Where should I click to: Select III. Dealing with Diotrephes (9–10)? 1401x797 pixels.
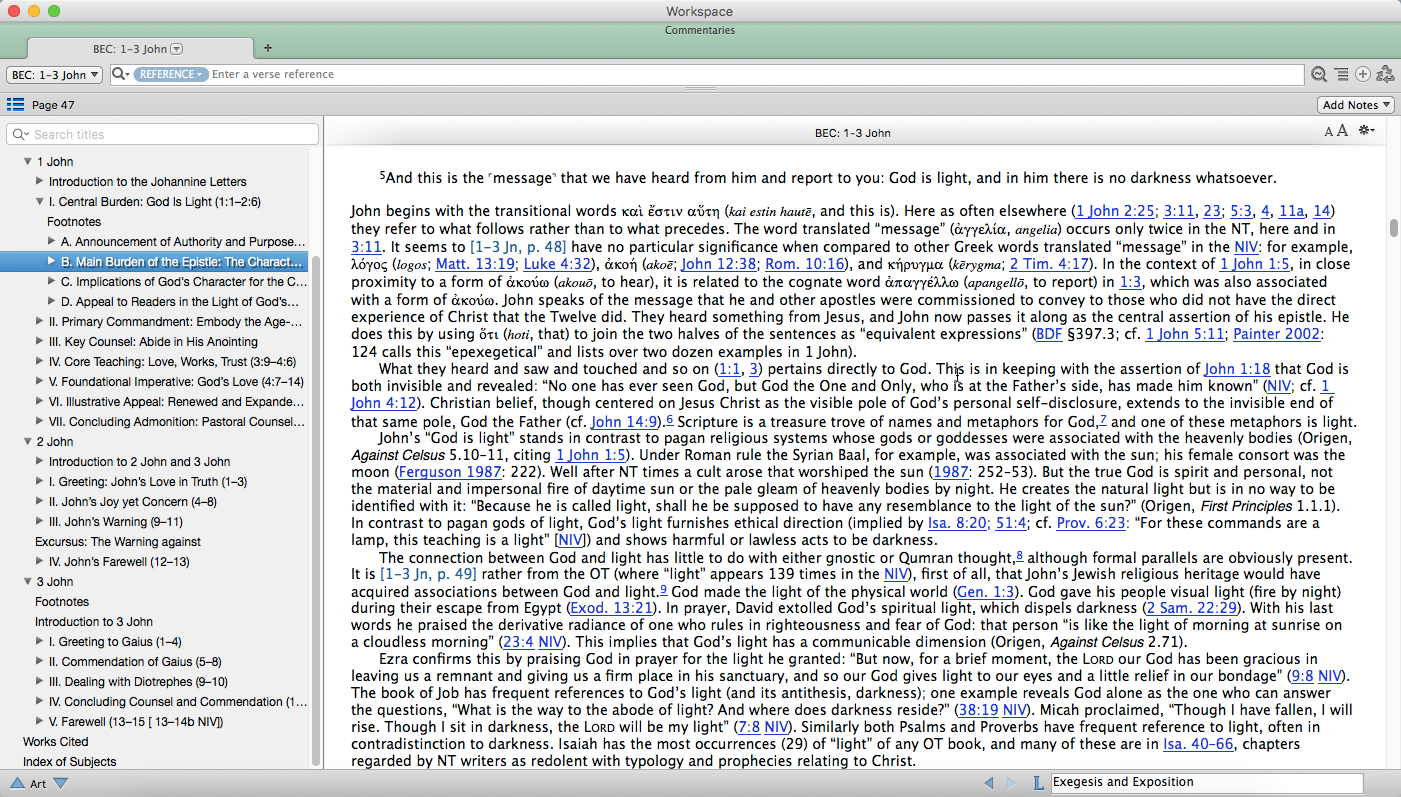pyautogui.click(x=139, y=681)
